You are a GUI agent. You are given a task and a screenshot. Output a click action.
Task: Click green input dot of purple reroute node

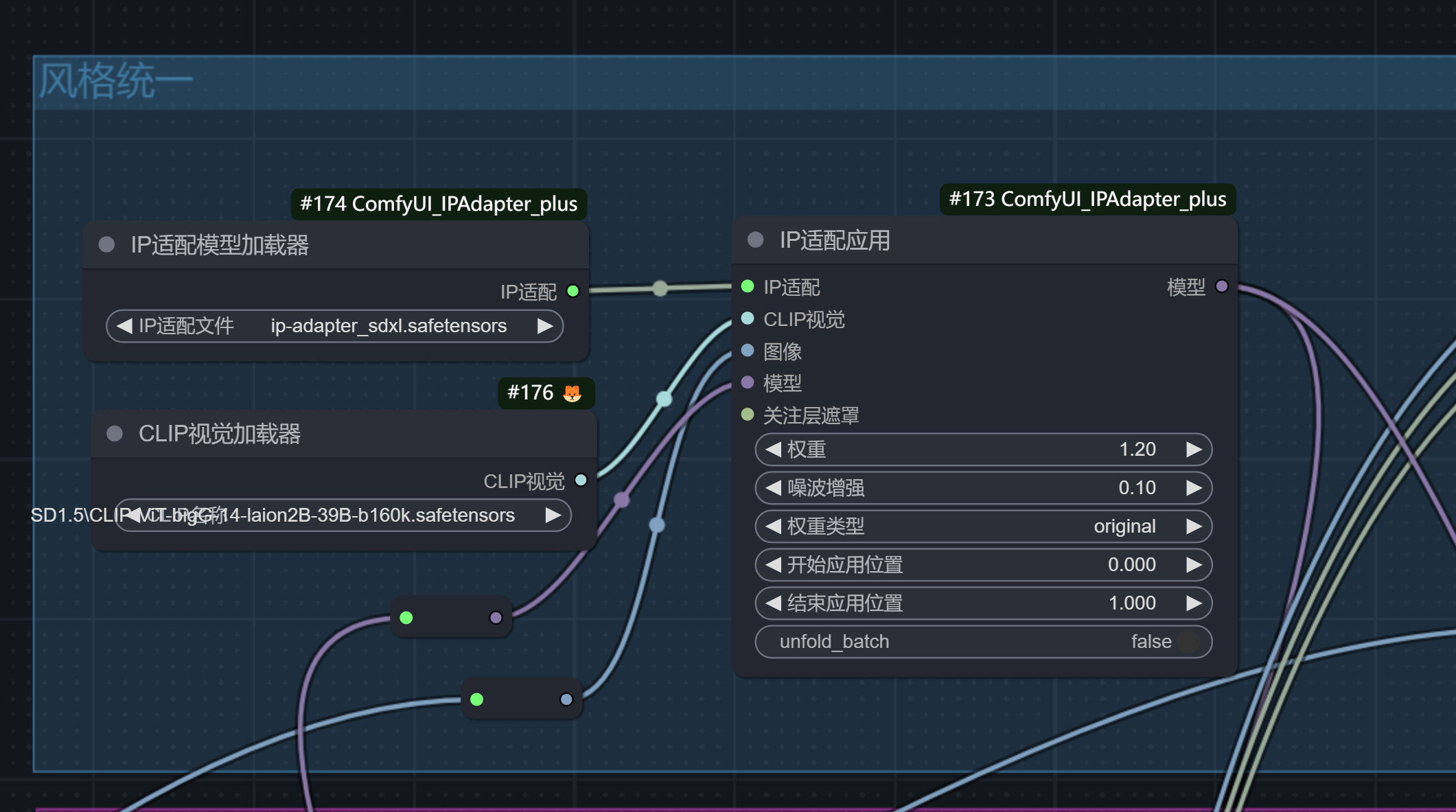[x=406, y=618]
